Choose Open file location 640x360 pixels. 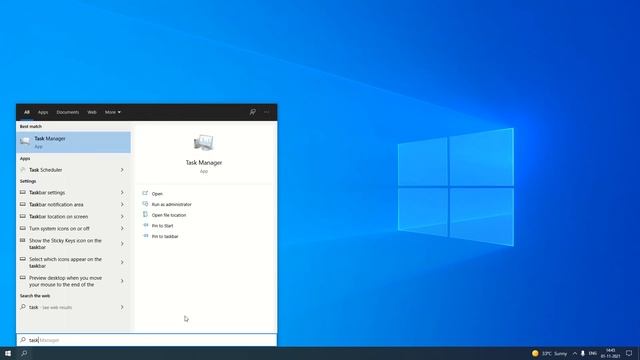click(169, 215)
